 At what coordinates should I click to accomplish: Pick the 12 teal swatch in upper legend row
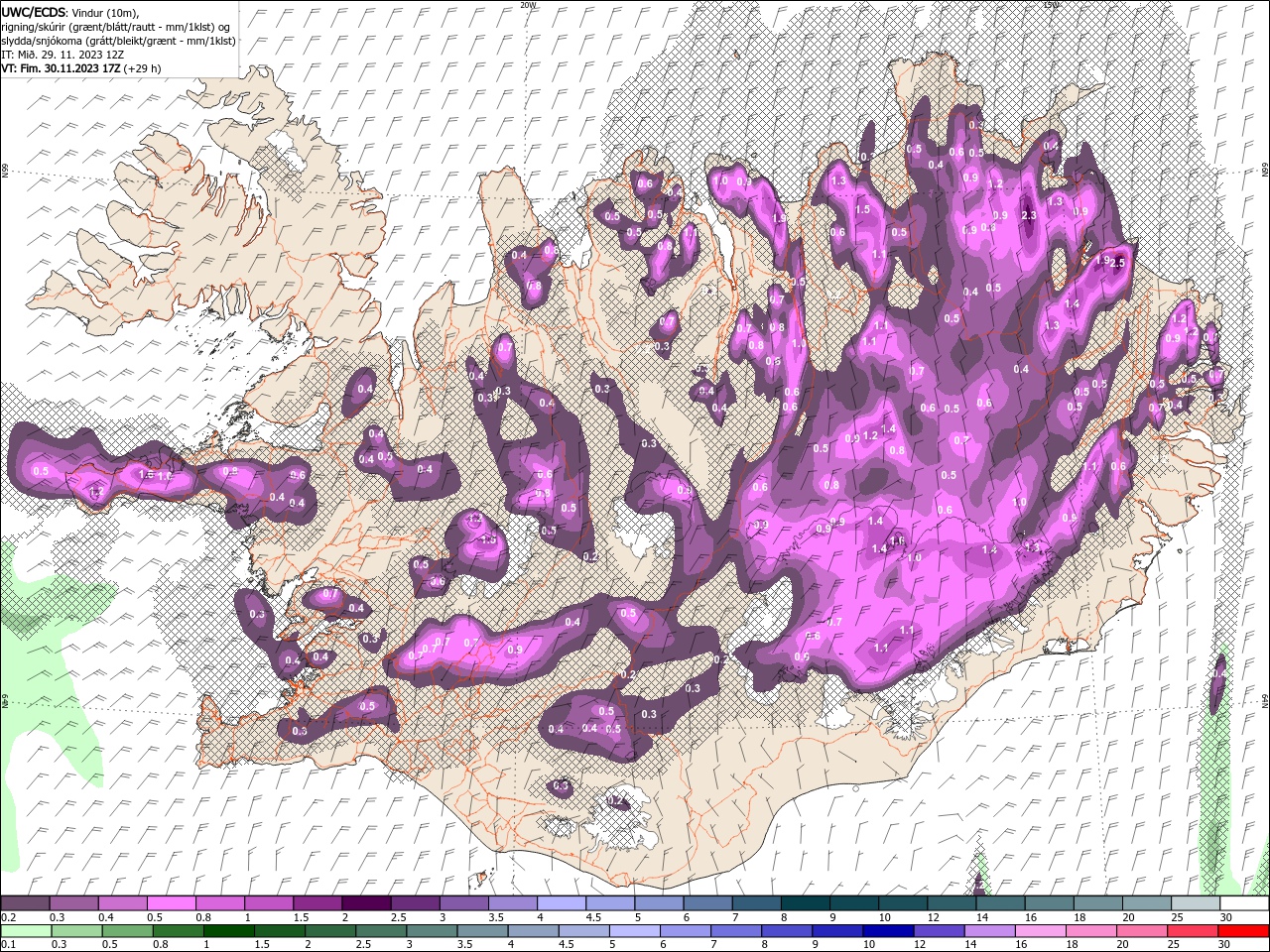952,903
